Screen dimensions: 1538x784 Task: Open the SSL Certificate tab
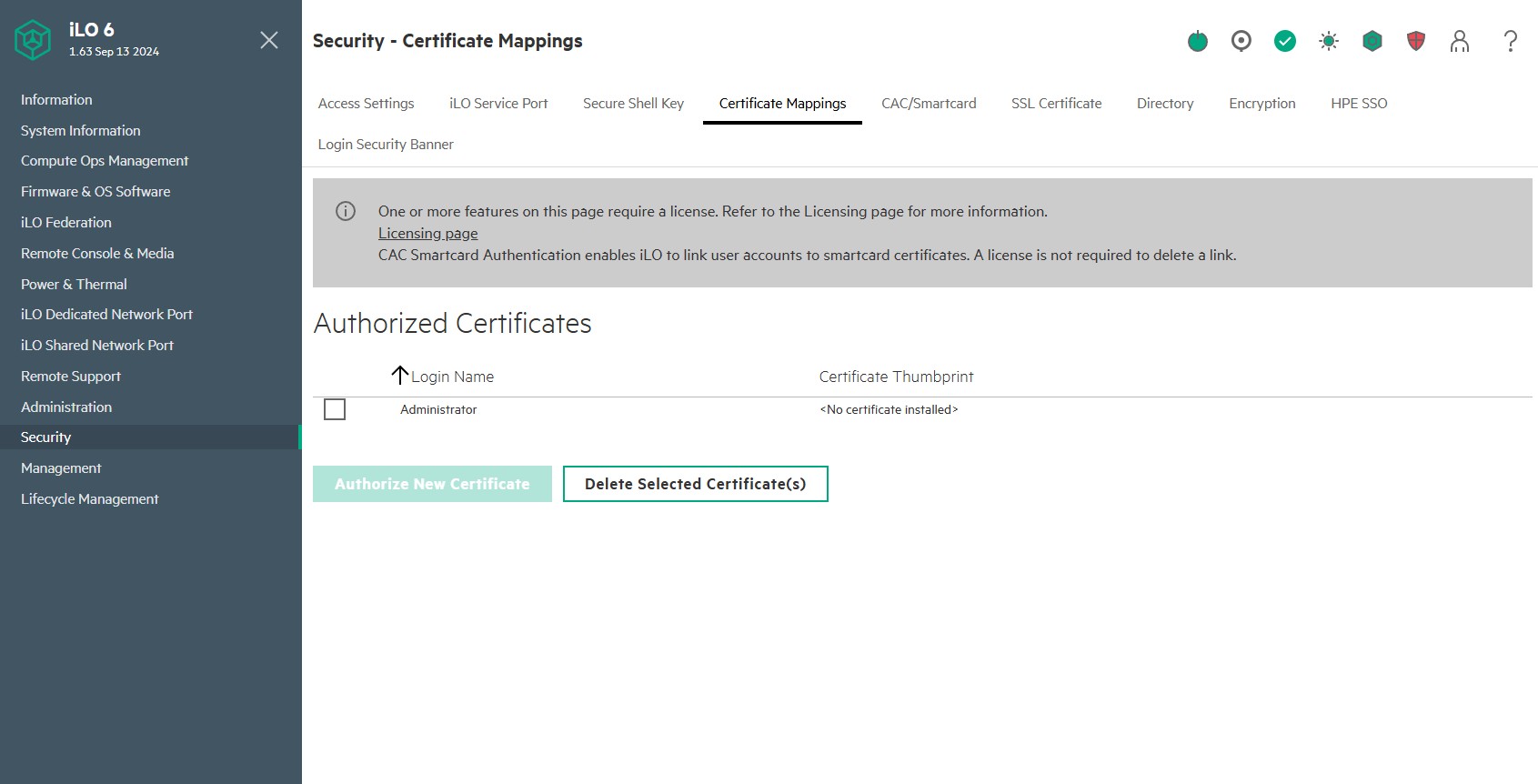(x=1056, y=104)
